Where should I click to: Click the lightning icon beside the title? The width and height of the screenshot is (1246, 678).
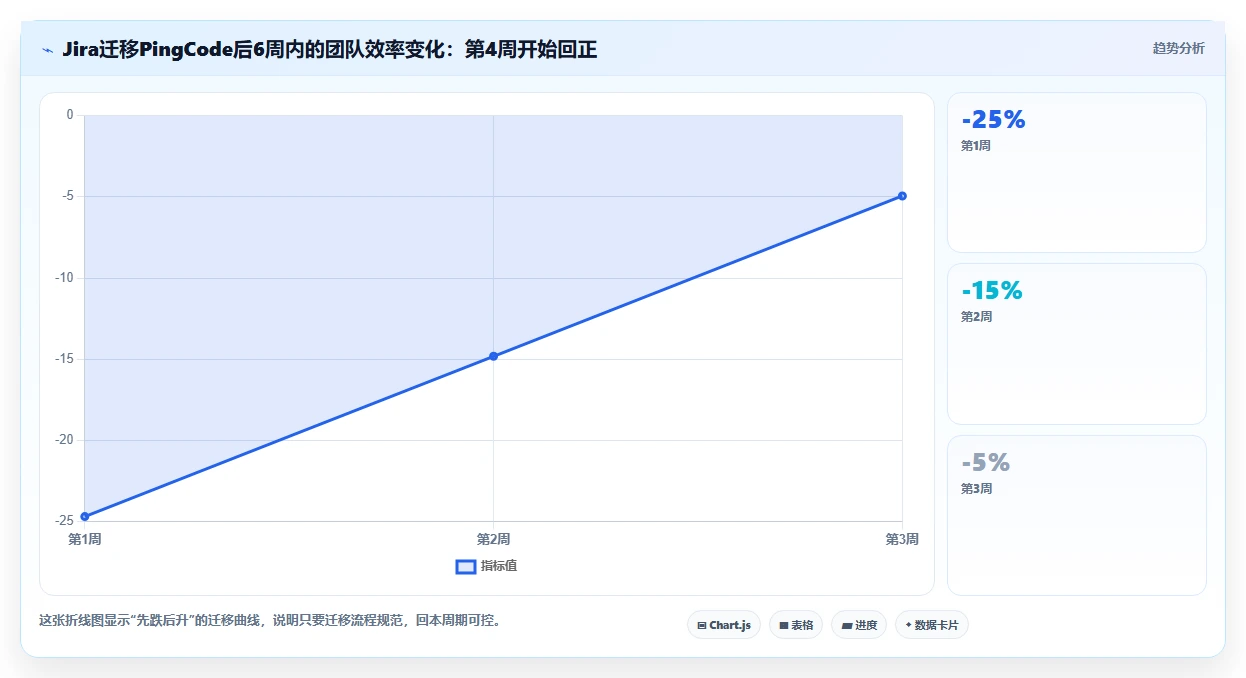click(47, 50)
